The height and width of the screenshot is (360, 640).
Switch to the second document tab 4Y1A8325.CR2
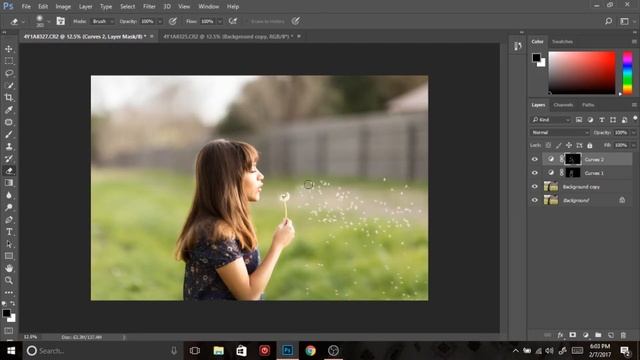pyautogui.click(x=228, y=36)
